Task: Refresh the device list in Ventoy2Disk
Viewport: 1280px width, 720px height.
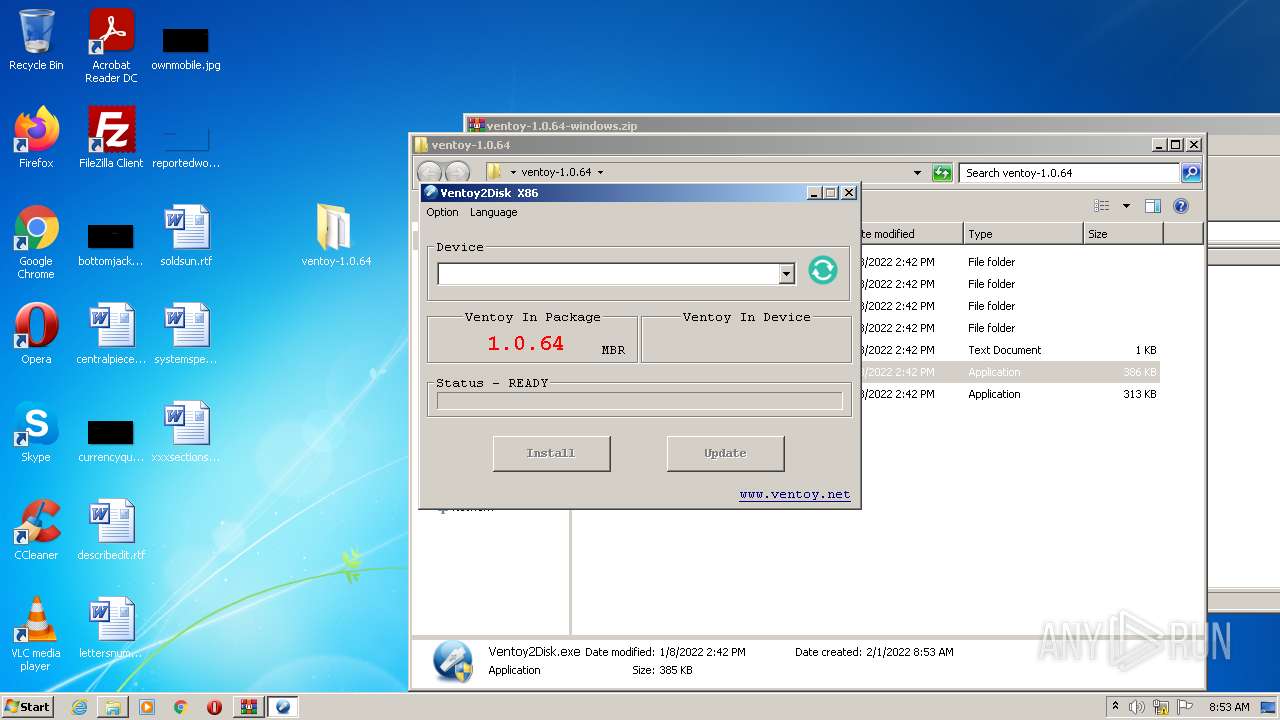Action: [x=822, y=270]
